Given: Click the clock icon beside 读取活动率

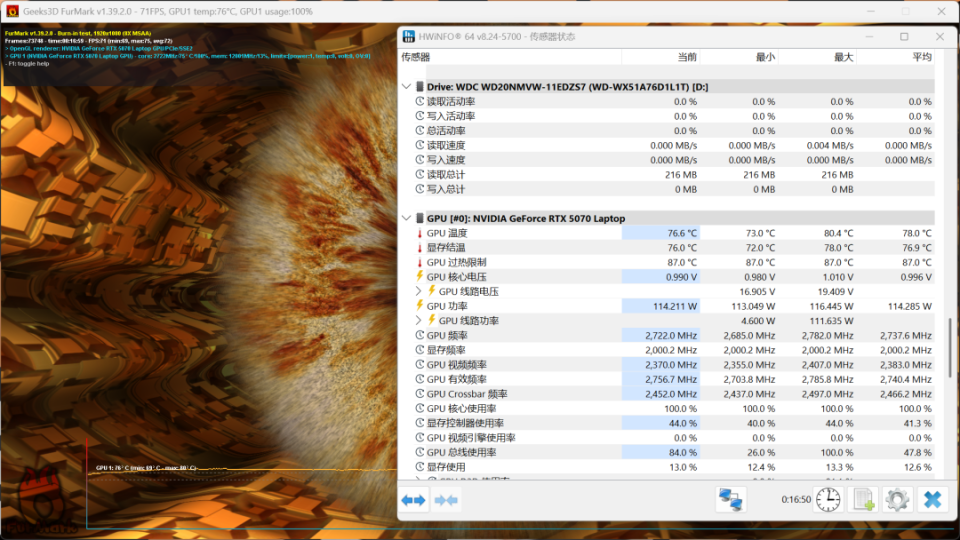Looking at the screenshot, I should 419,101.
